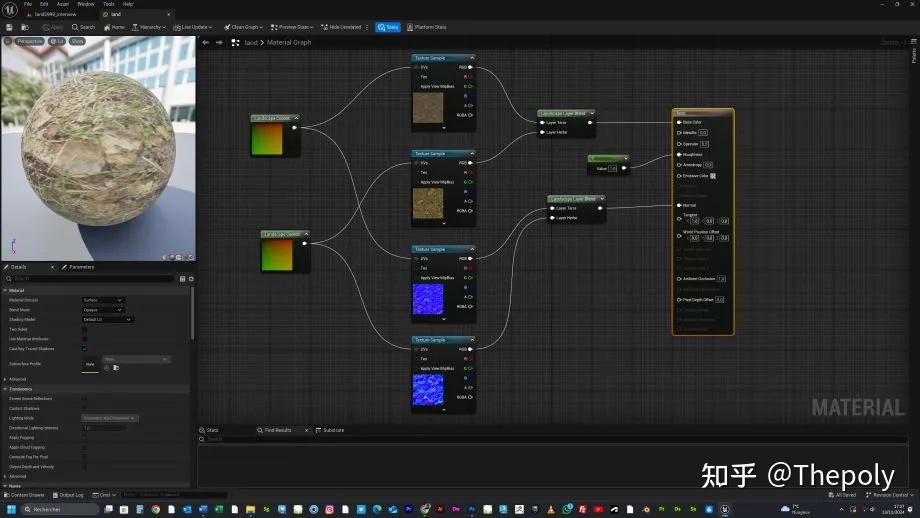Toggle the Stats toolbar button

tap(388, 27)
